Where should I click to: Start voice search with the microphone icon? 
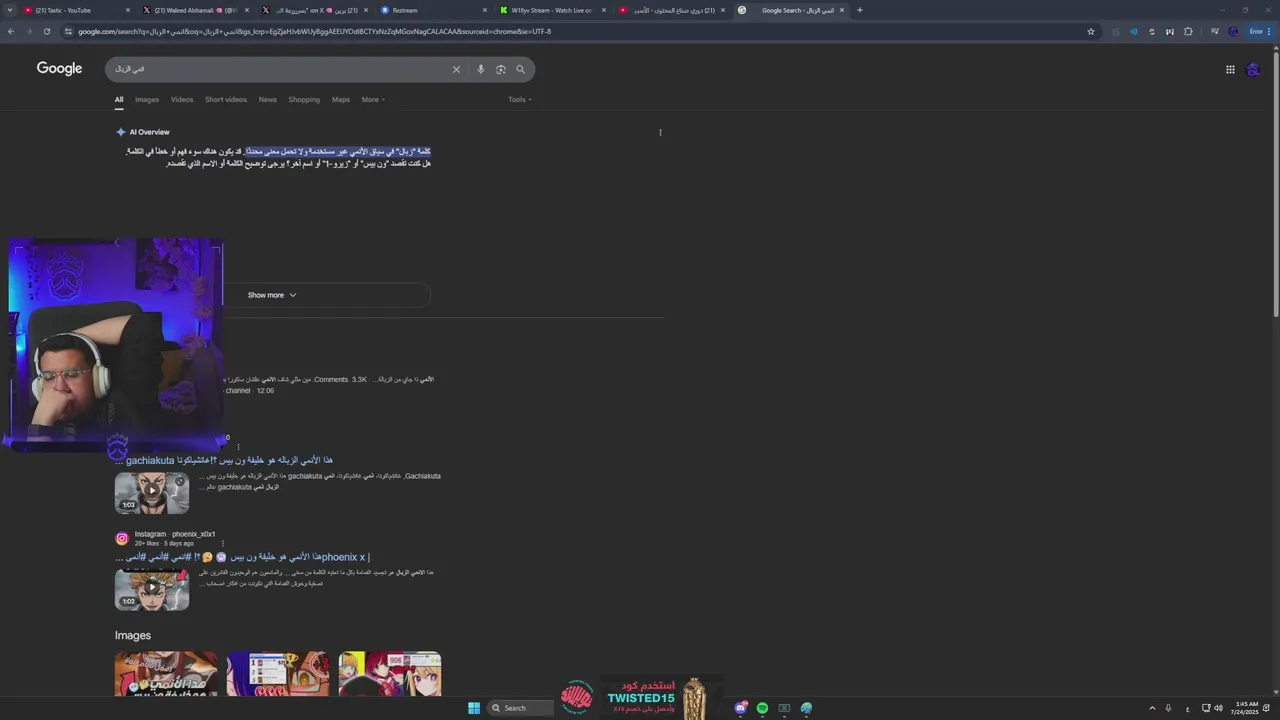pyautogui.click(x=480, y=69)
